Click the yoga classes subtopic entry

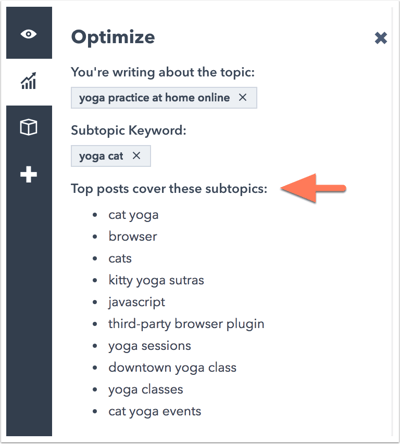coord(146,390)
